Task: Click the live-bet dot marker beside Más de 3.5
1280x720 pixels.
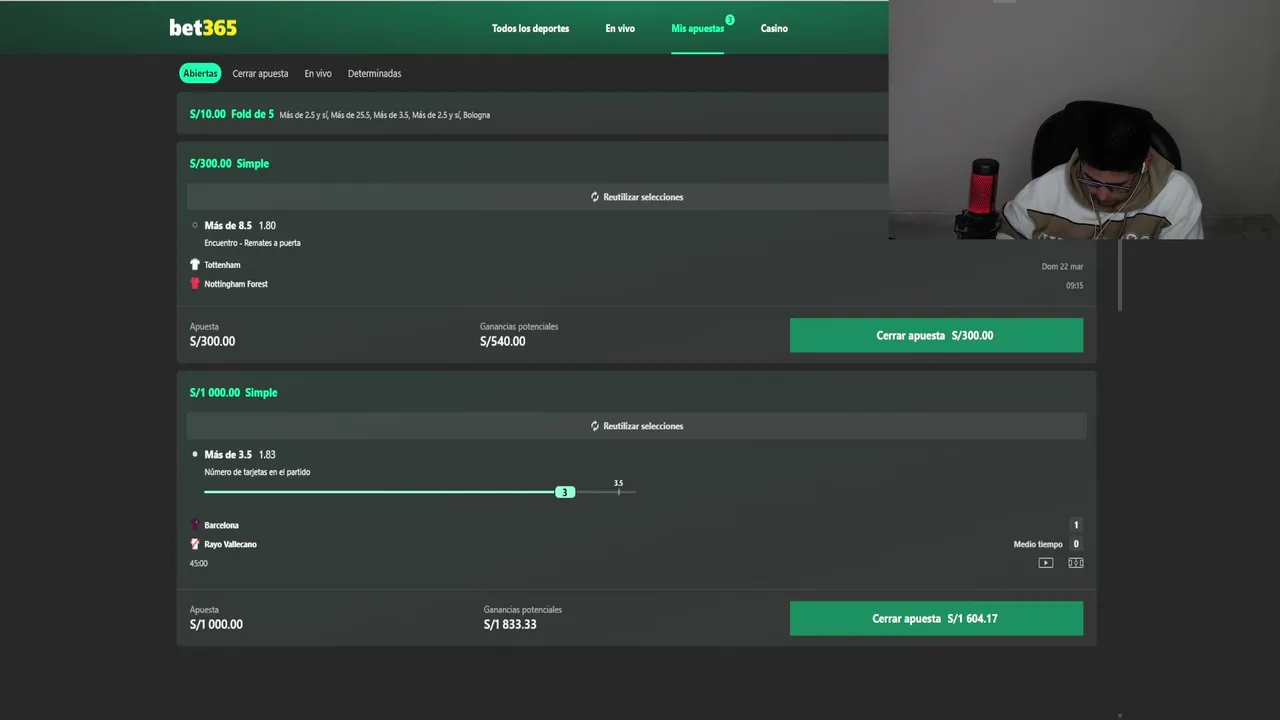Action: [x=195, y=454]
